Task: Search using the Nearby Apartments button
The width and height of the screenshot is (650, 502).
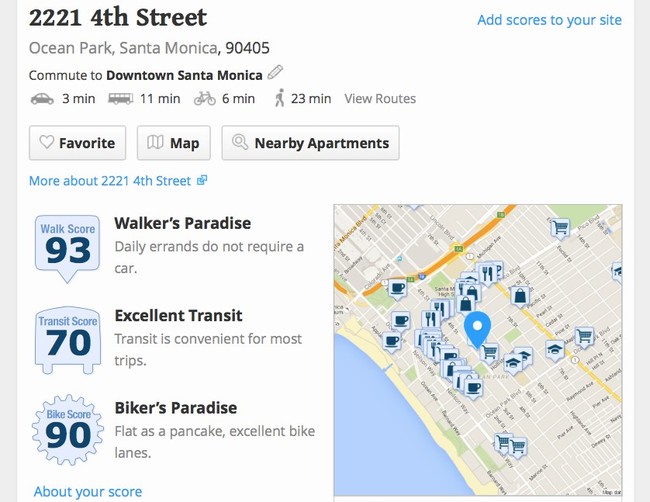Action: pos(310,143)
